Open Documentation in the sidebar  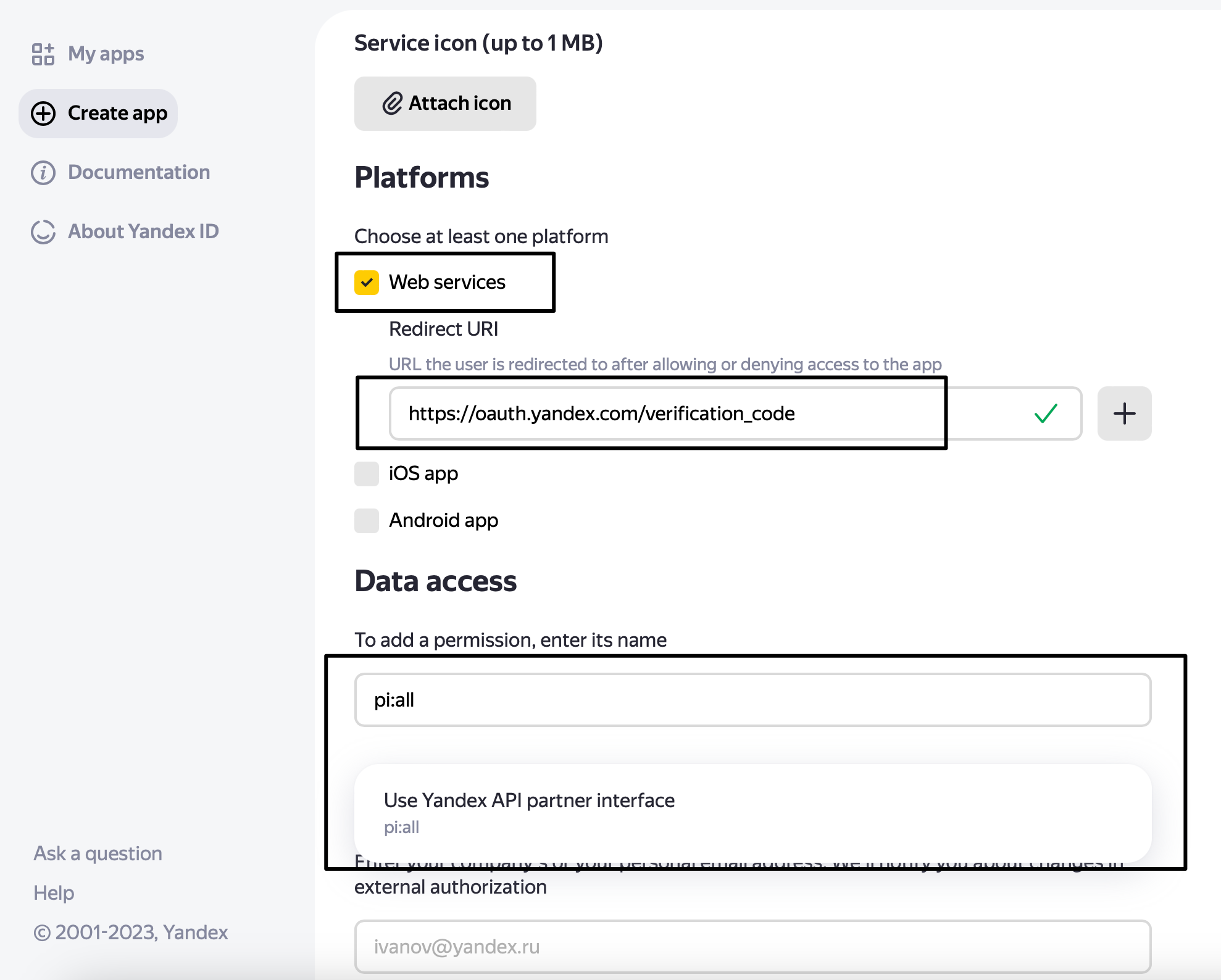point(139,173)
